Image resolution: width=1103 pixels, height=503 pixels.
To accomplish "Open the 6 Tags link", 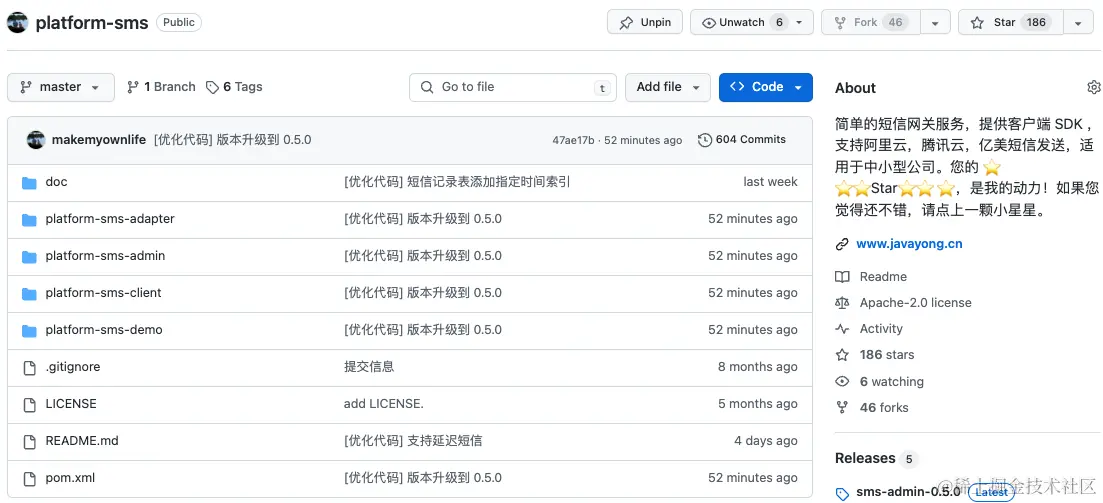I will 234,87.
